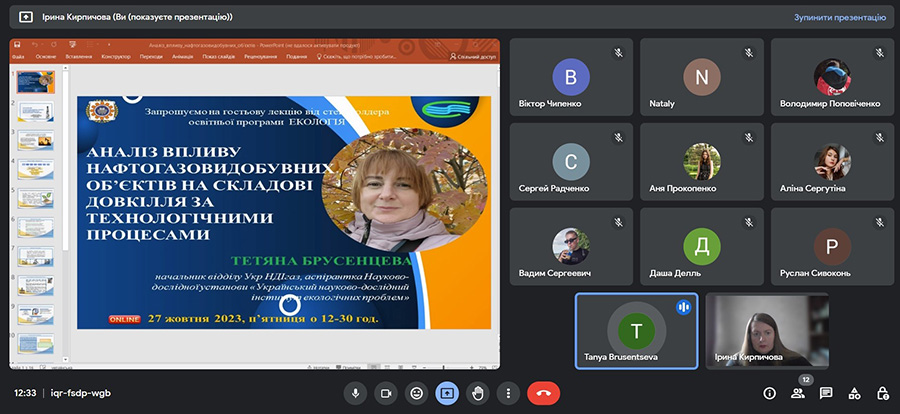
Task: Click the PowerPoint Undo arrow
Action: point(34,44)
